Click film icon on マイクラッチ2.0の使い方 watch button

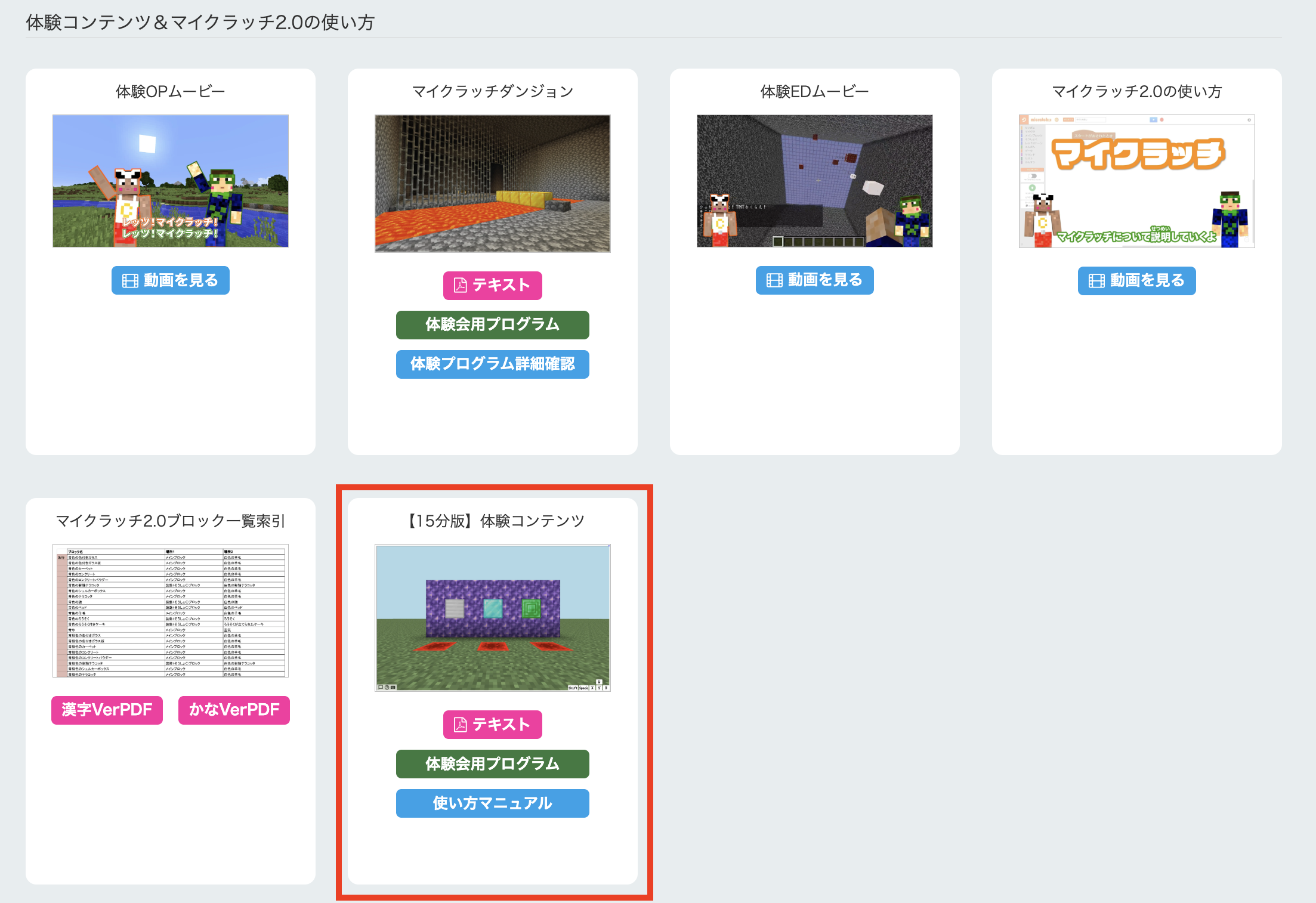click(1096, 281)
